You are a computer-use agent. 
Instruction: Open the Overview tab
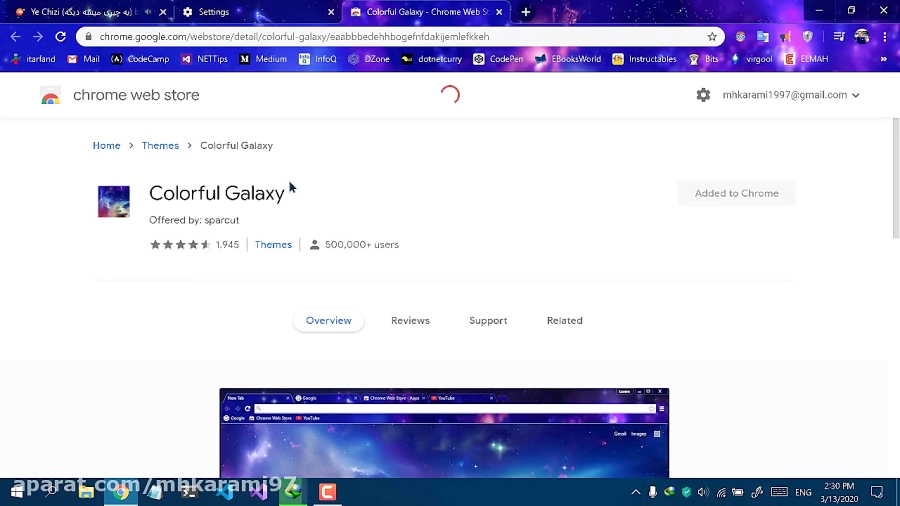click(328, 321)
